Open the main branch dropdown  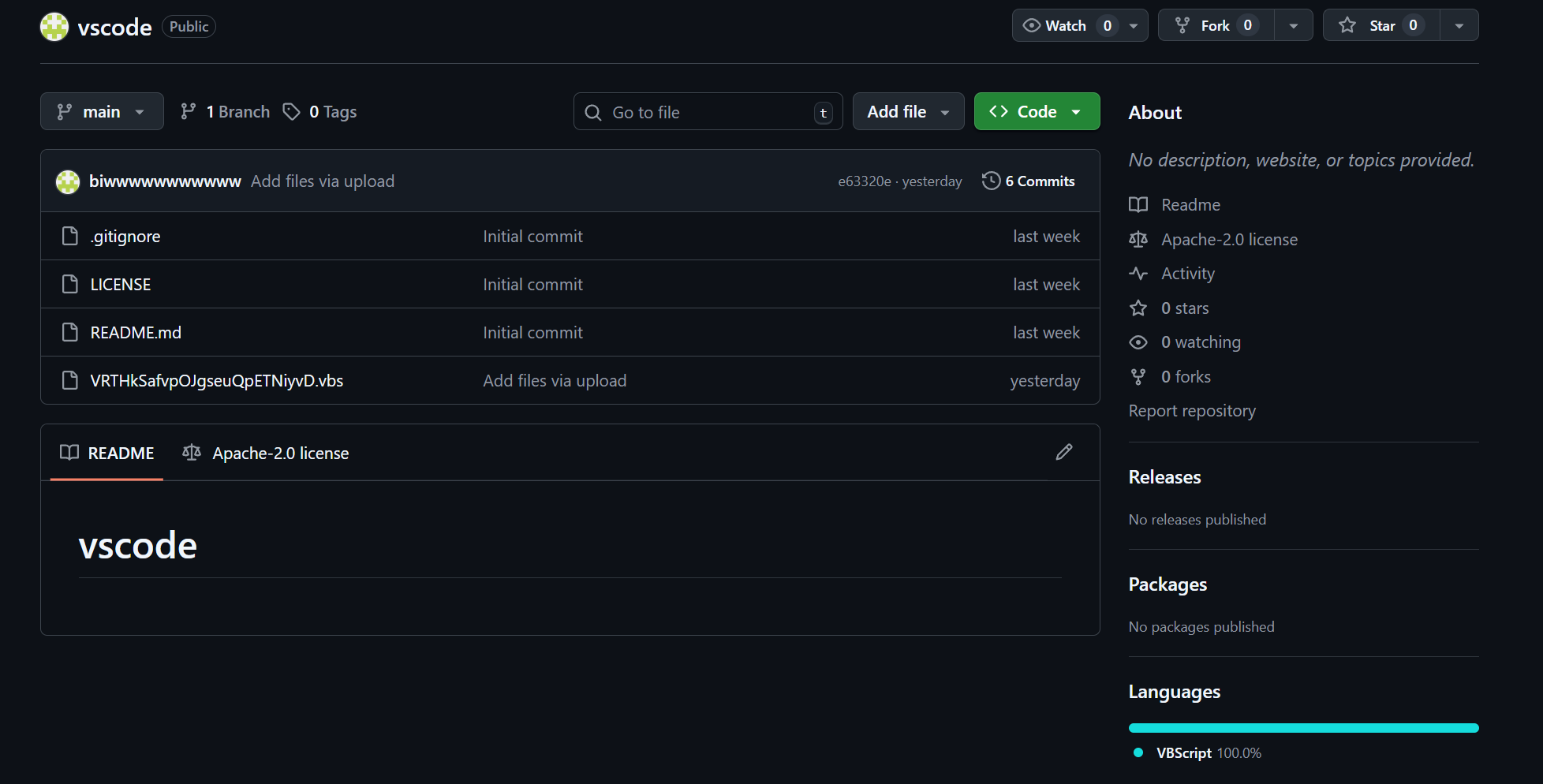click(102, 111)
